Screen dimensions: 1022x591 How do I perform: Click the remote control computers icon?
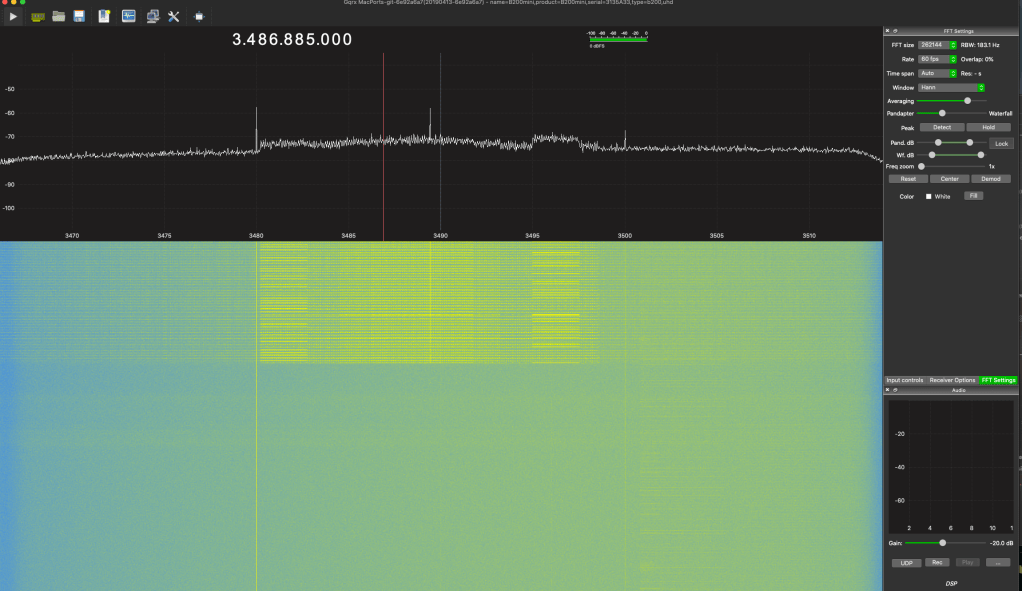[x=152, y=16]
